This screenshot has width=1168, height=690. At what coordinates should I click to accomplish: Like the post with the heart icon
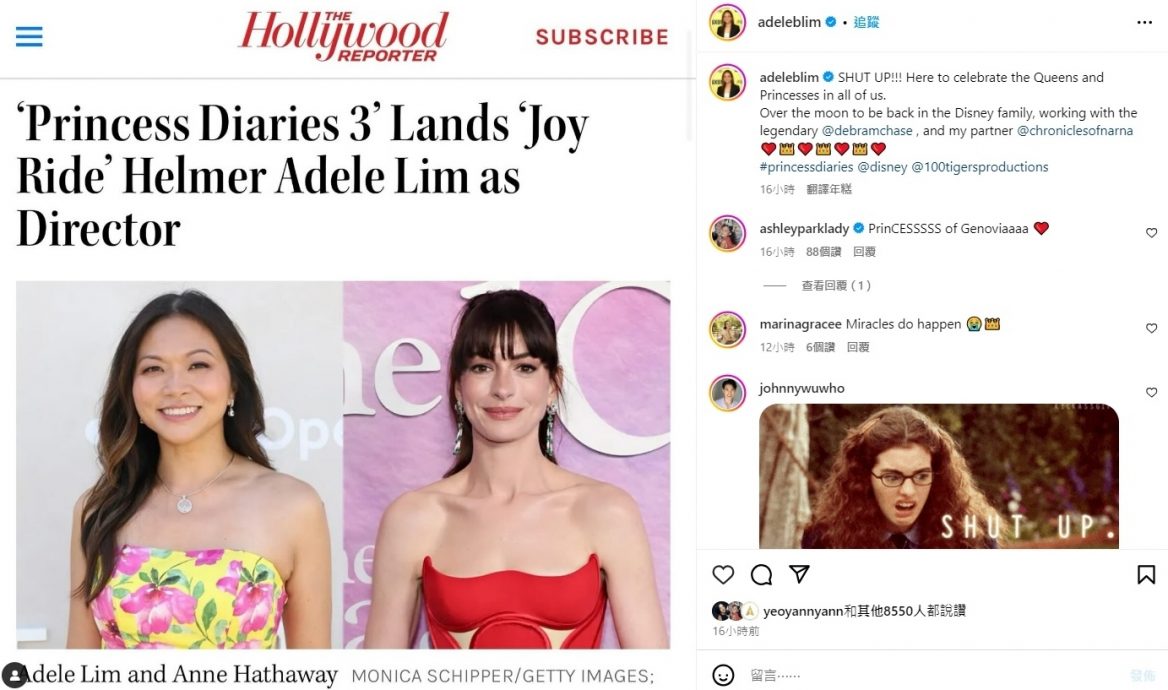(x=723, y=575)
